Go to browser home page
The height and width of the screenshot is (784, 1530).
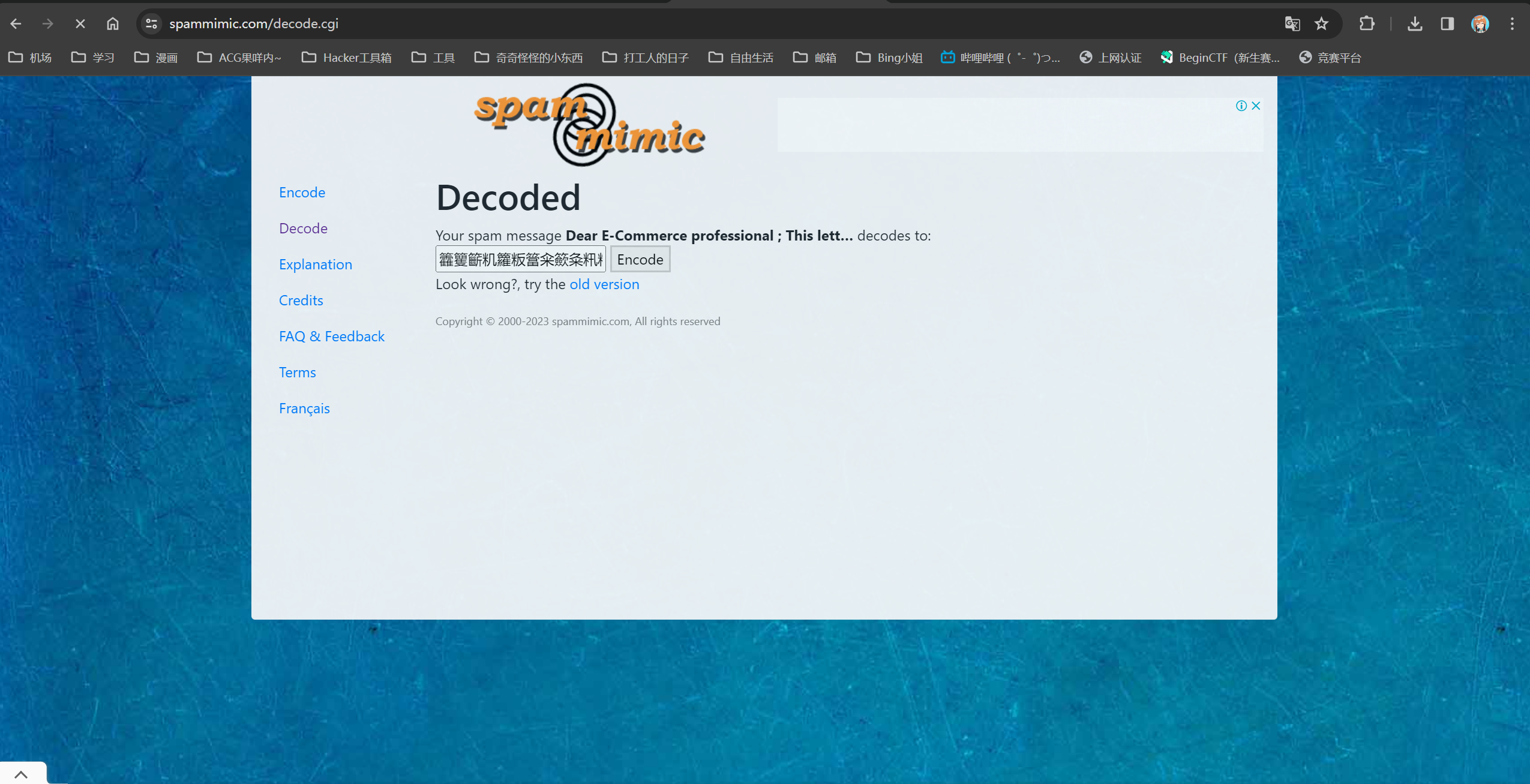(x=112, y=23)
